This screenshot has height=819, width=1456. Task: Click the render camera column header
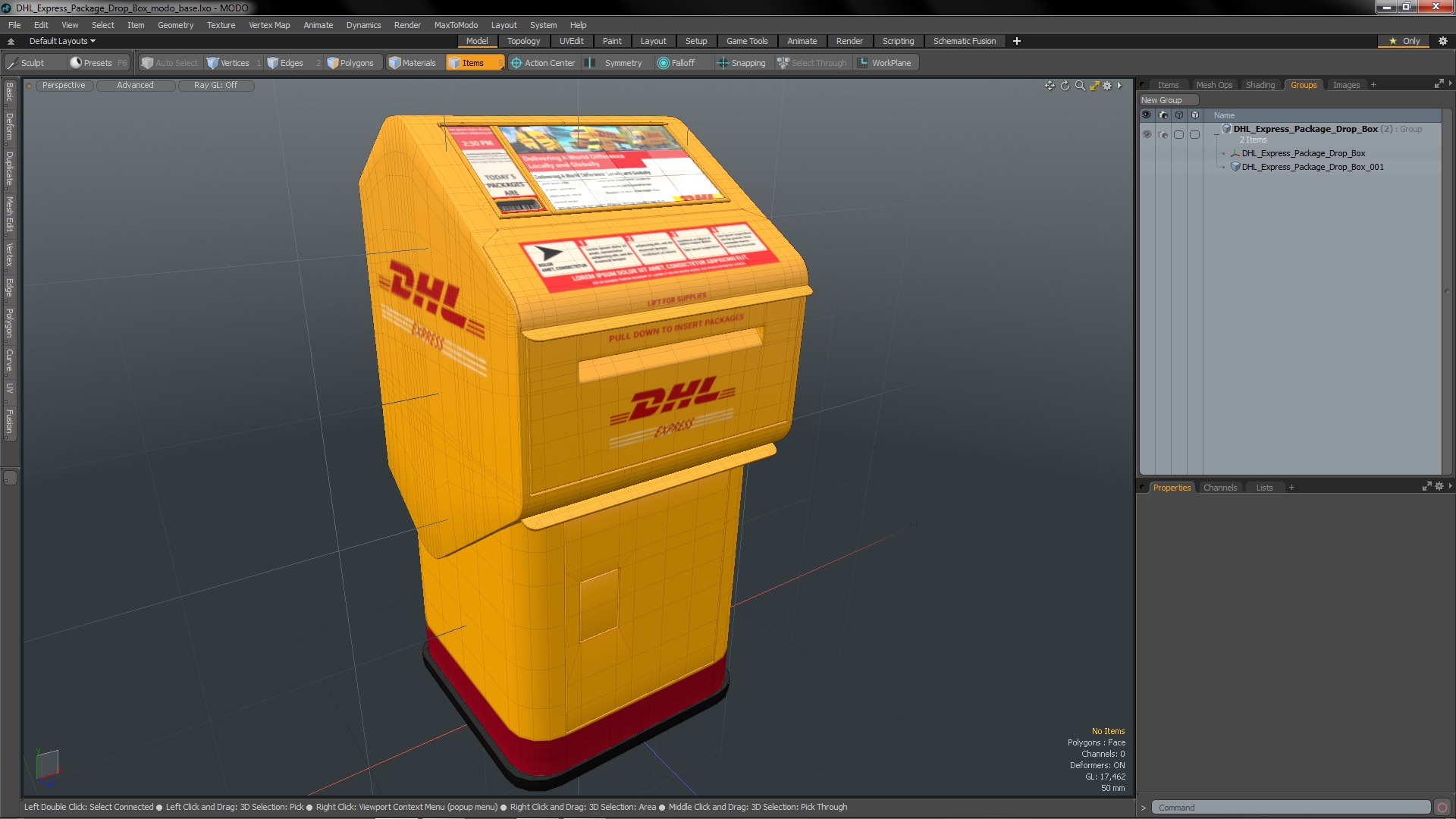pos(1163,115)
